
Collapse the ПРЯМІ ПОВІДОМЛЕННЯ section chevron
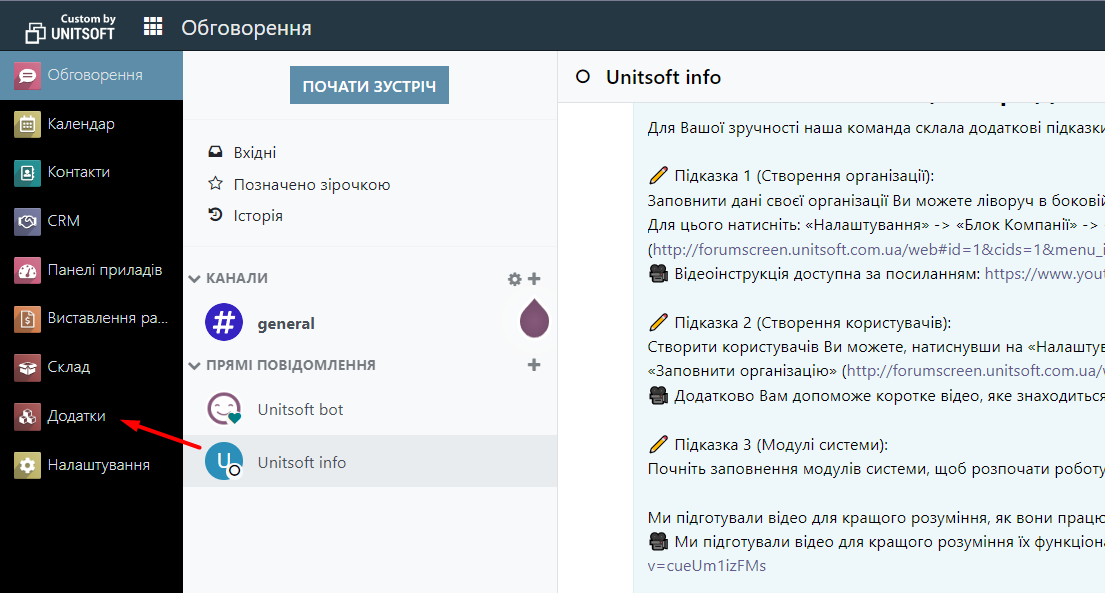195,365
